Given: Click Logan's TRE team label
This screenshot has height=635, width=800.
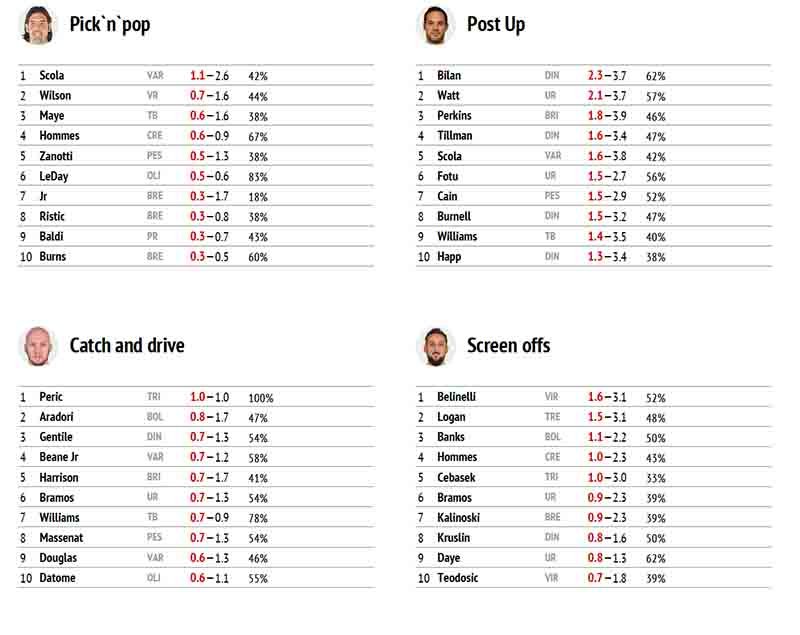Looking at the screenshot, I should click(552, 417).
